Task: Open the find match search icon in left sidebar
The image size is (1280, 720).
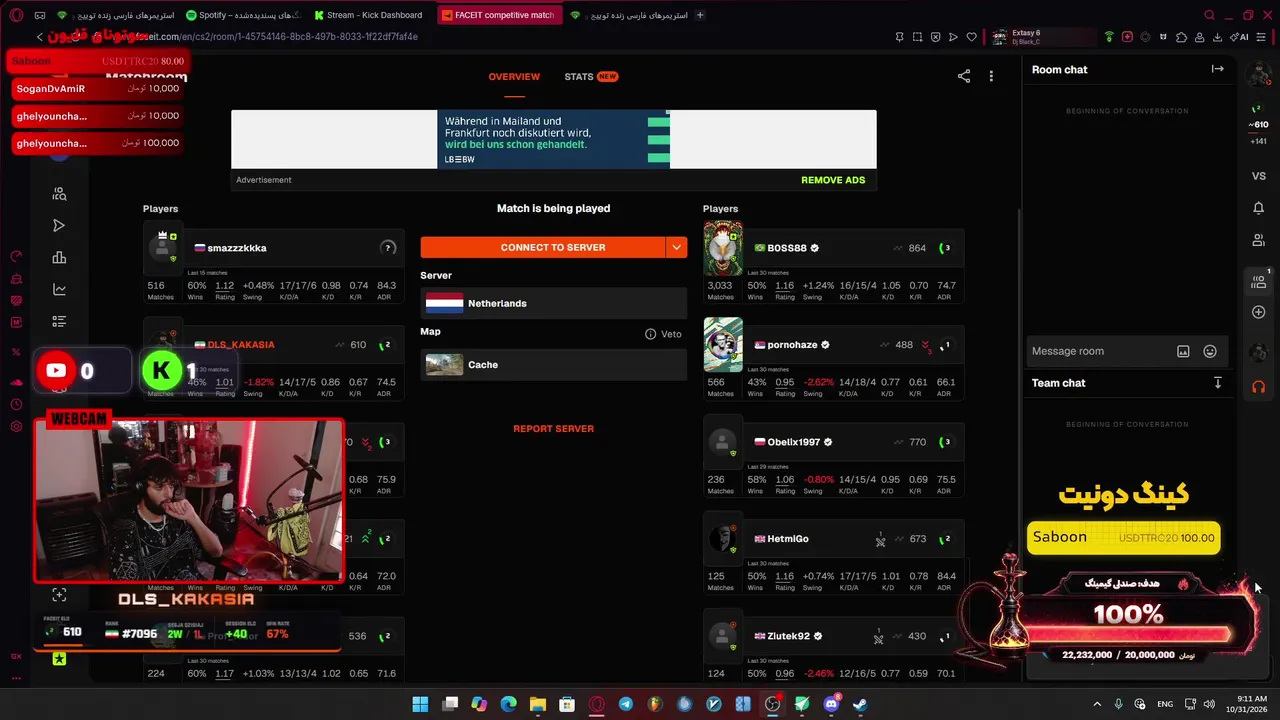Action: pos(59,194)
